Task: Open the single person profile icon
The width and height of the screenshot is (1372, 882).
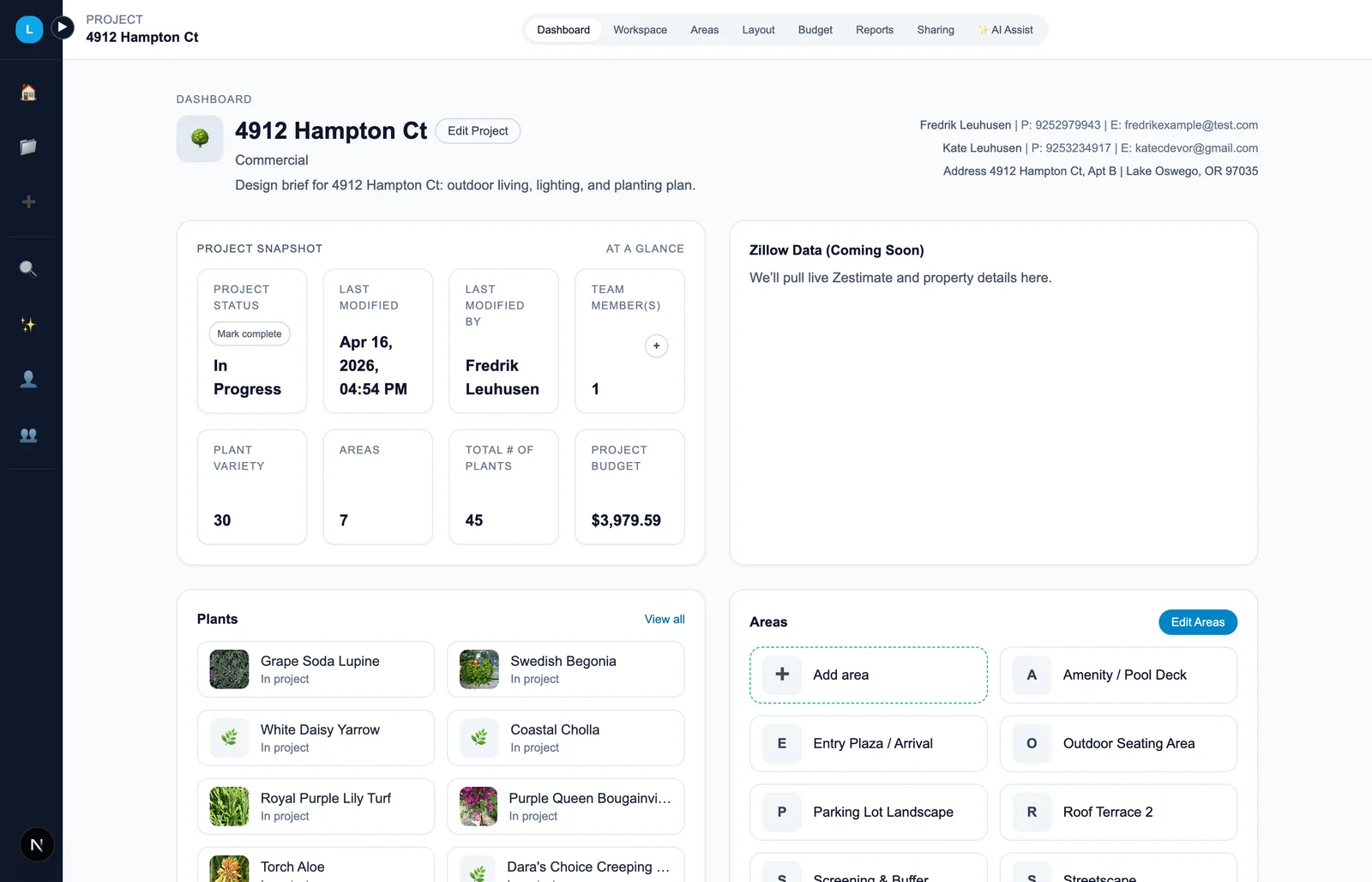Action: coord(28,379)
